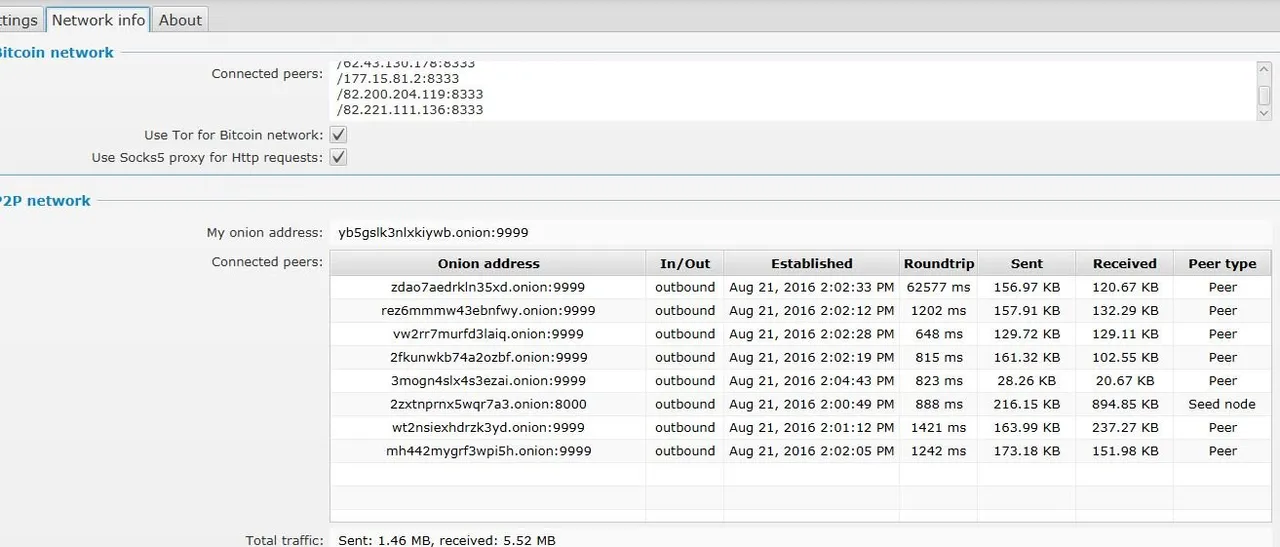1280x547 pixels.
Task: Click the 894.85 KB received value
Action: click(1124, 404)
